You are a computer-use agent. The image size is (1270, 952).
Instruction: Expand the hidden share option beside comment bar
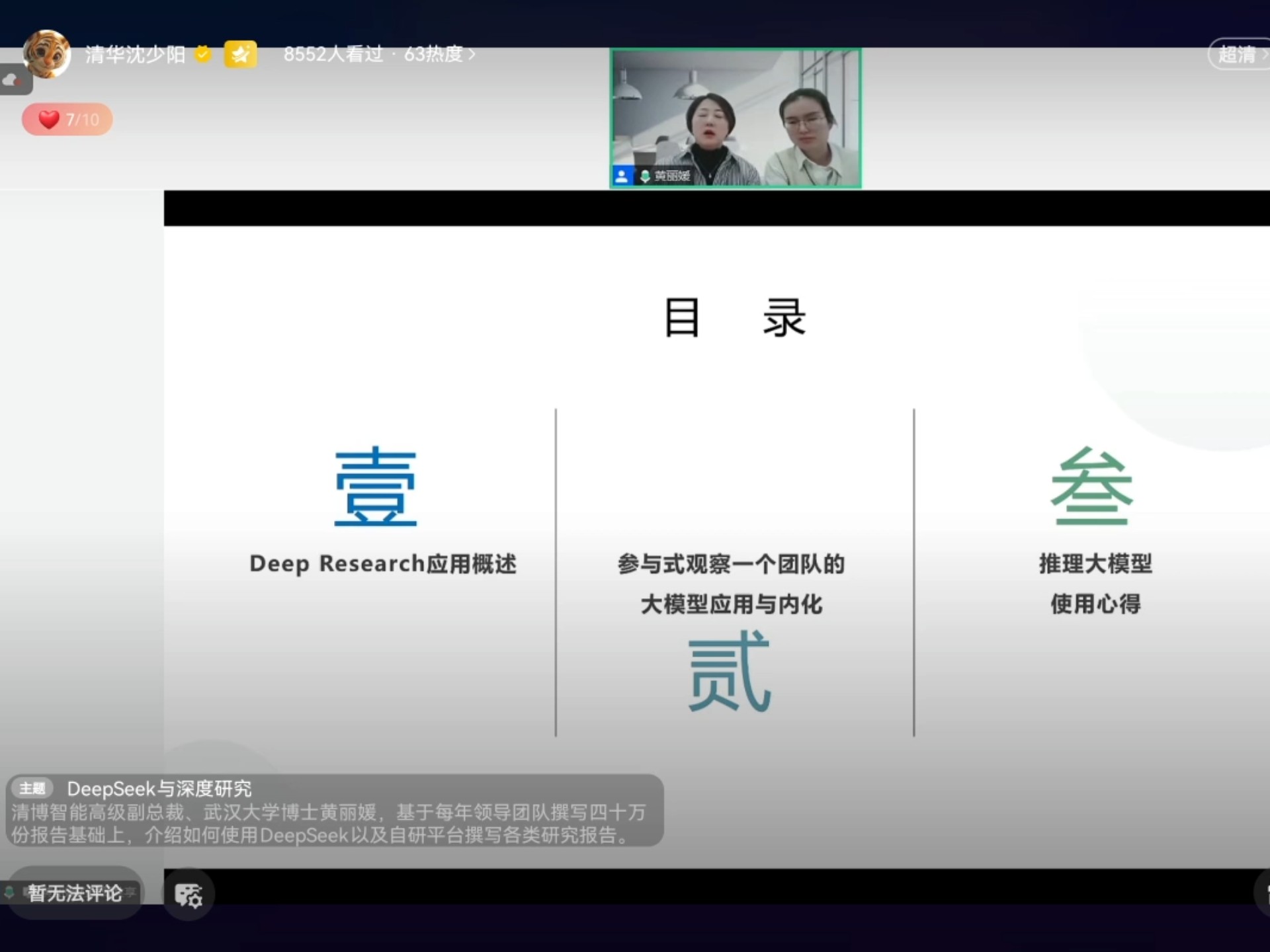130,892
